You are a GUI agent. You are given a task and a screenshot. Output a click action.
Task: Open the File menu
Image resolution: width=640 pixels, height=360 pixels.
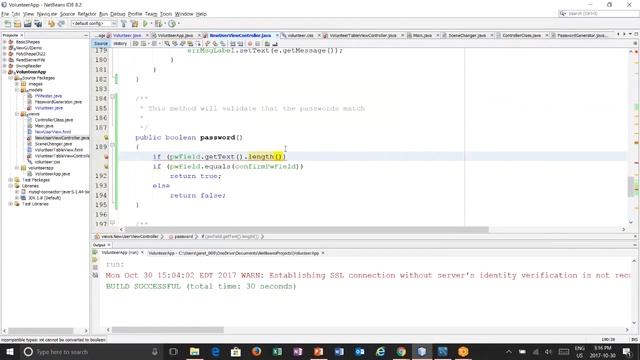pos(4,14)
